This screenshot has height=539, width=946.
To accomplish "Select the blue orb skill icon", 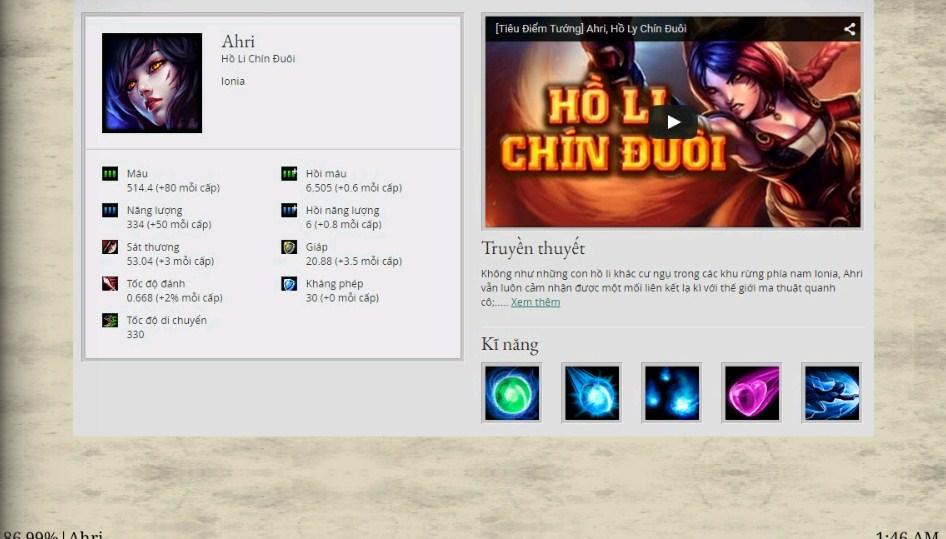I will (591, 393).
